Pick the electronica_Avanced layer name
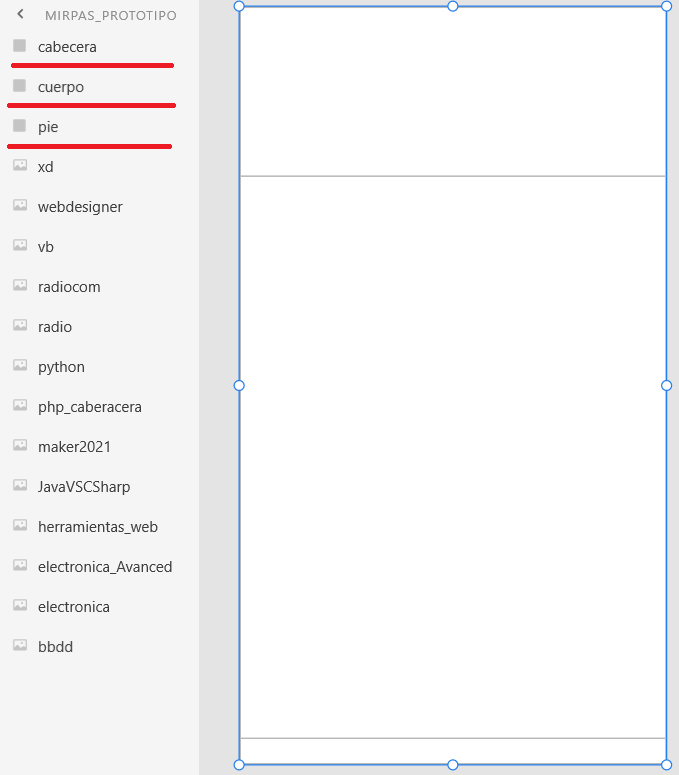Viewport: 679px width, 775px height. [105, 567]
